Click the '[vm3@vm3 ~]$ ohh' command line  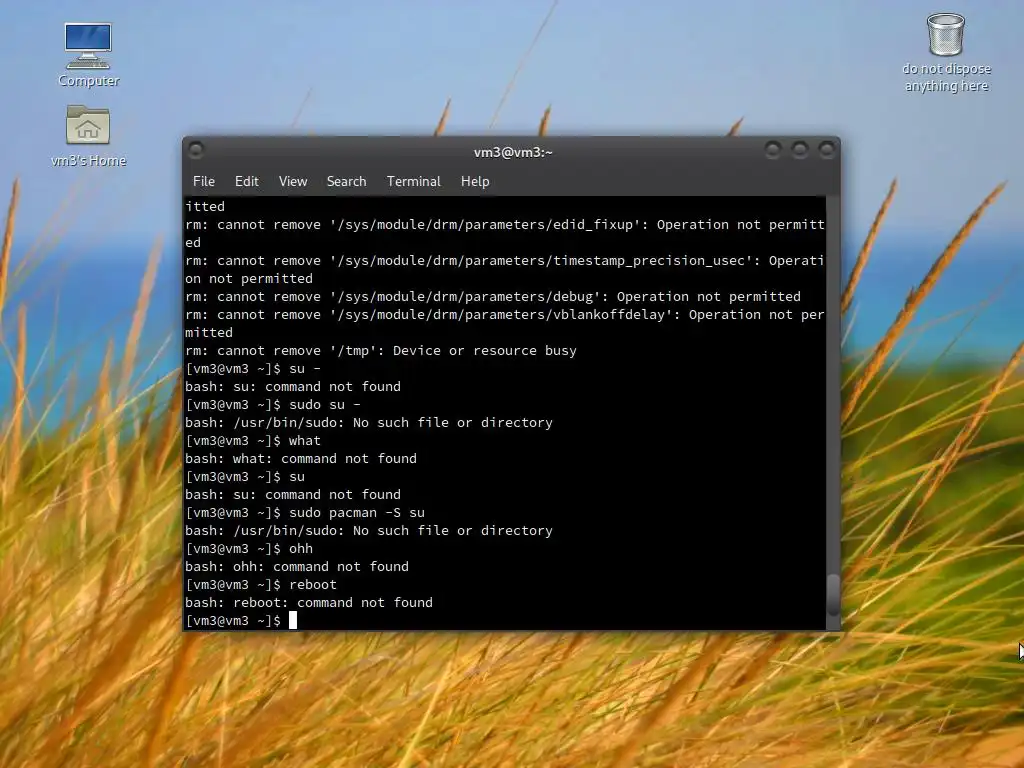249,549
